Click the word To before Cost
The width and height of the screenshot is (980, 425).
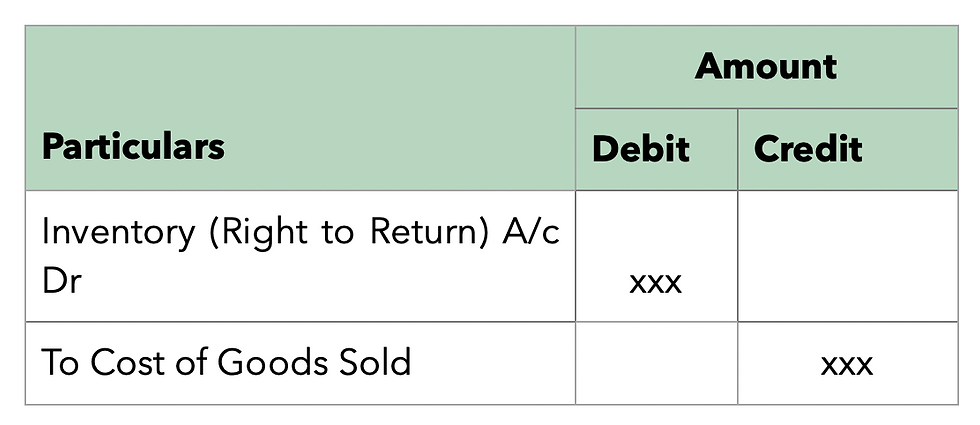(61, 362)
